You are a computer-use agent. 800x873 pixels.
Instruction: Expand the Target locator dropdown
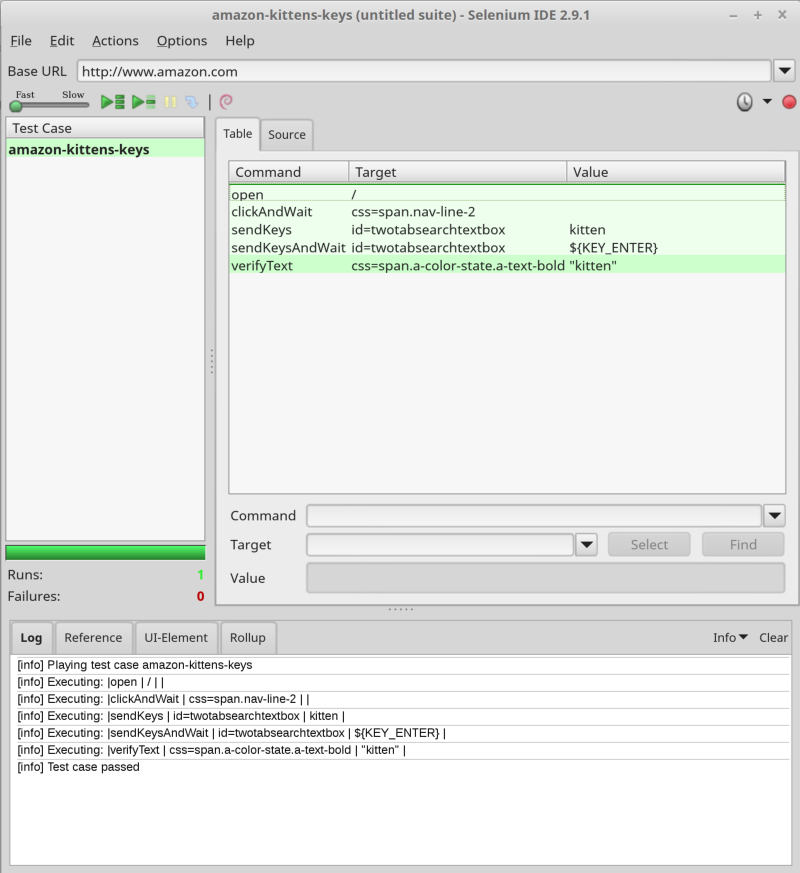(587, 545)
